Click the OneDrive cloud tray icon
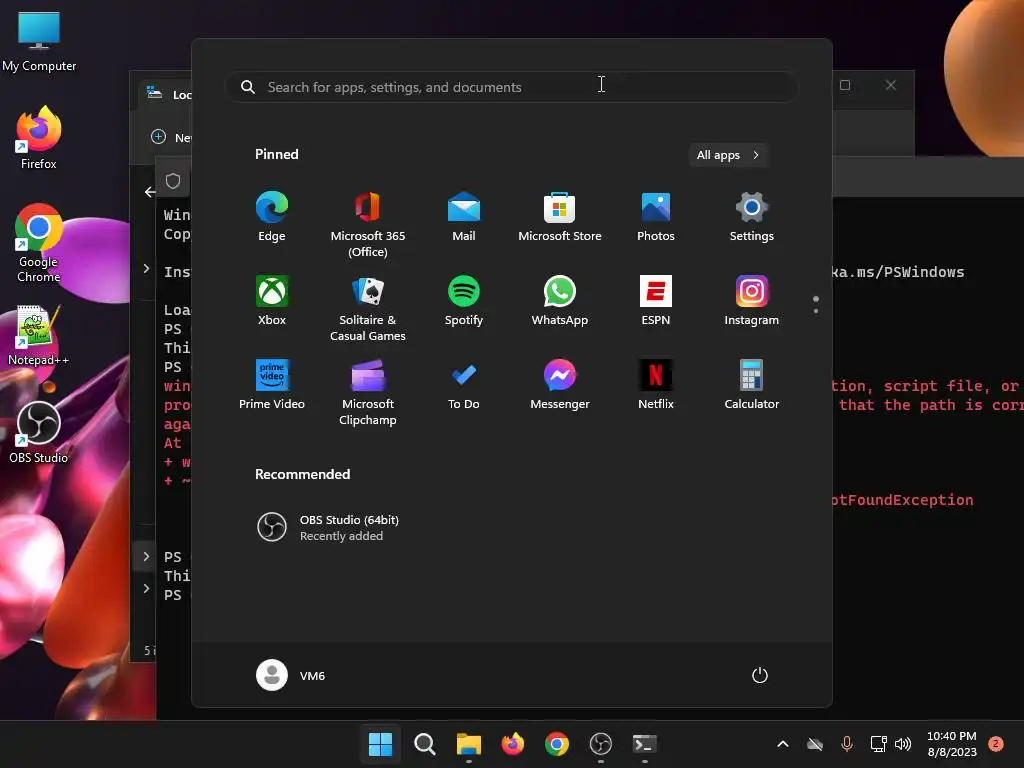Viewport: 1024px width, 768px height. [815, 744]
